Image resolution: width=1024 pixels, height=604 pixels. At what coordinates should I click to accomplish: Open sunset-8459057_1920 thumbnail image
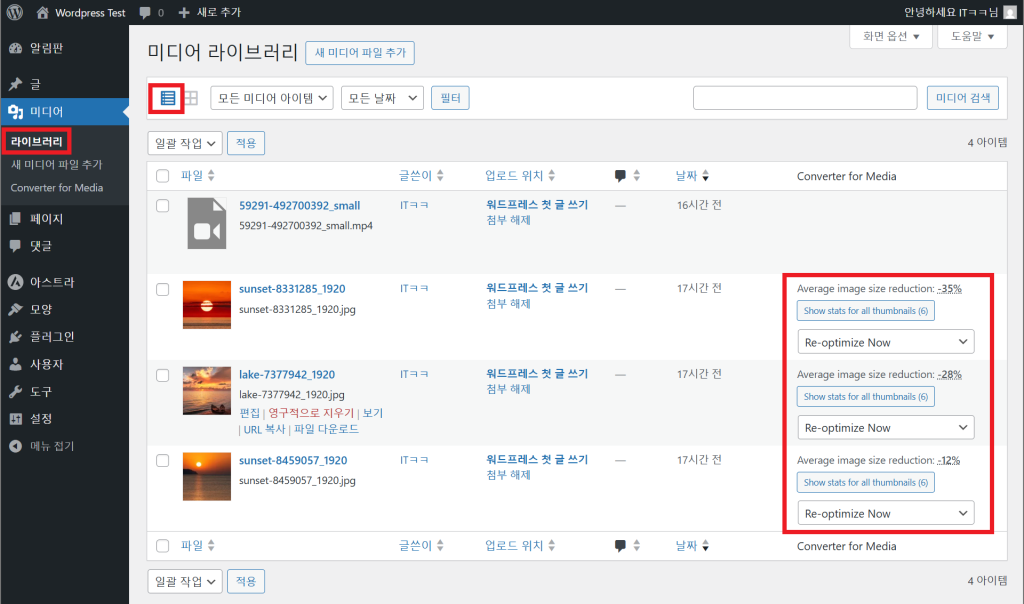206,477
